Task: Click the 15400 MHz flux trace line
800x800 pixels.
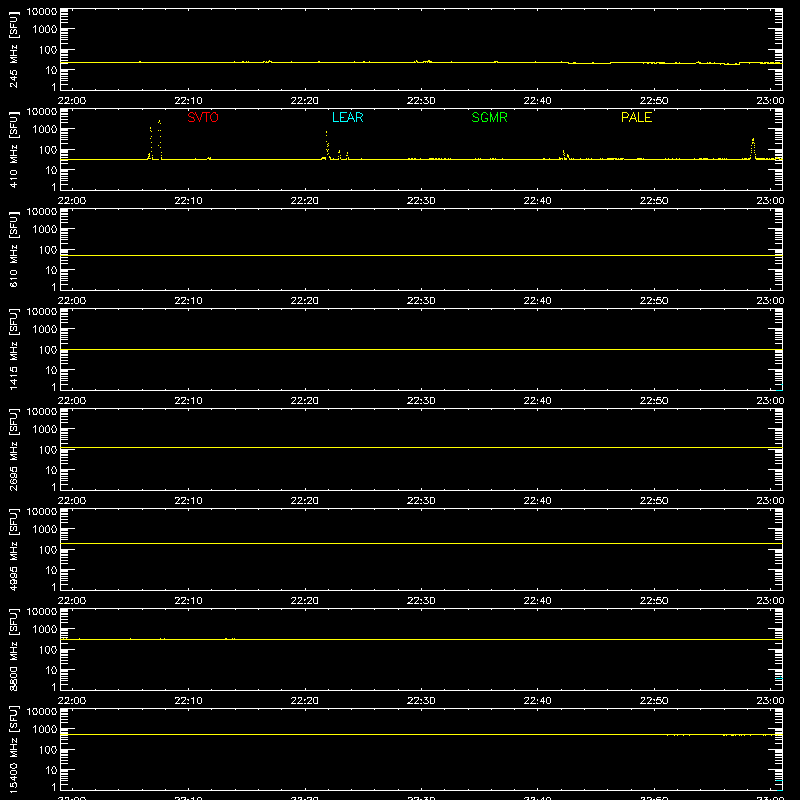Action: (421, 735)
